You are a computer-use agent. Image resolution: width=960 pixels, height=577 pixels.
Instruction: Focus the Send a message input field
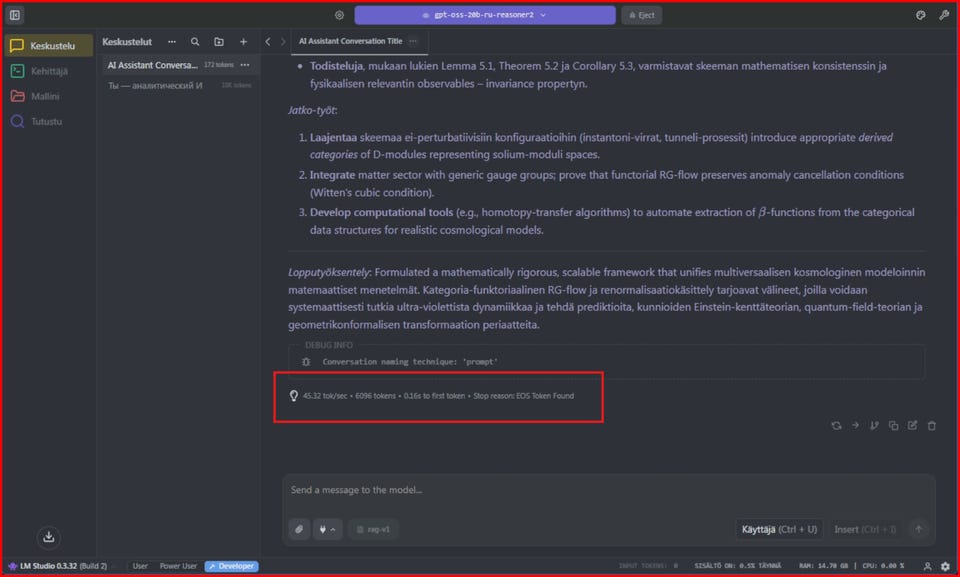pos(609,490)
